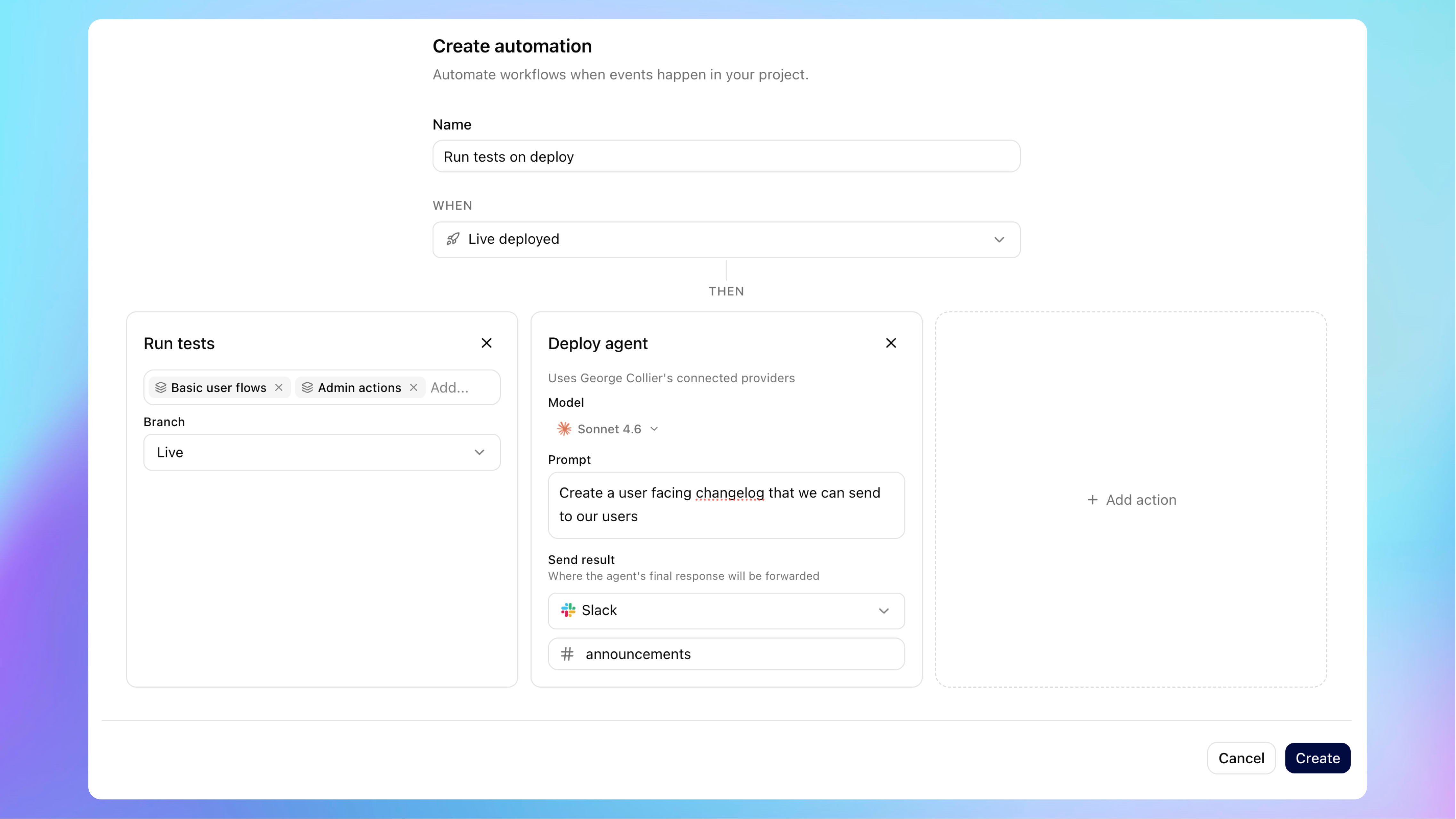Image resolution: width=1456 pixels, height=819 pixels.
Task: Click the hash icon beside announcements
Action: coord(567,654)
